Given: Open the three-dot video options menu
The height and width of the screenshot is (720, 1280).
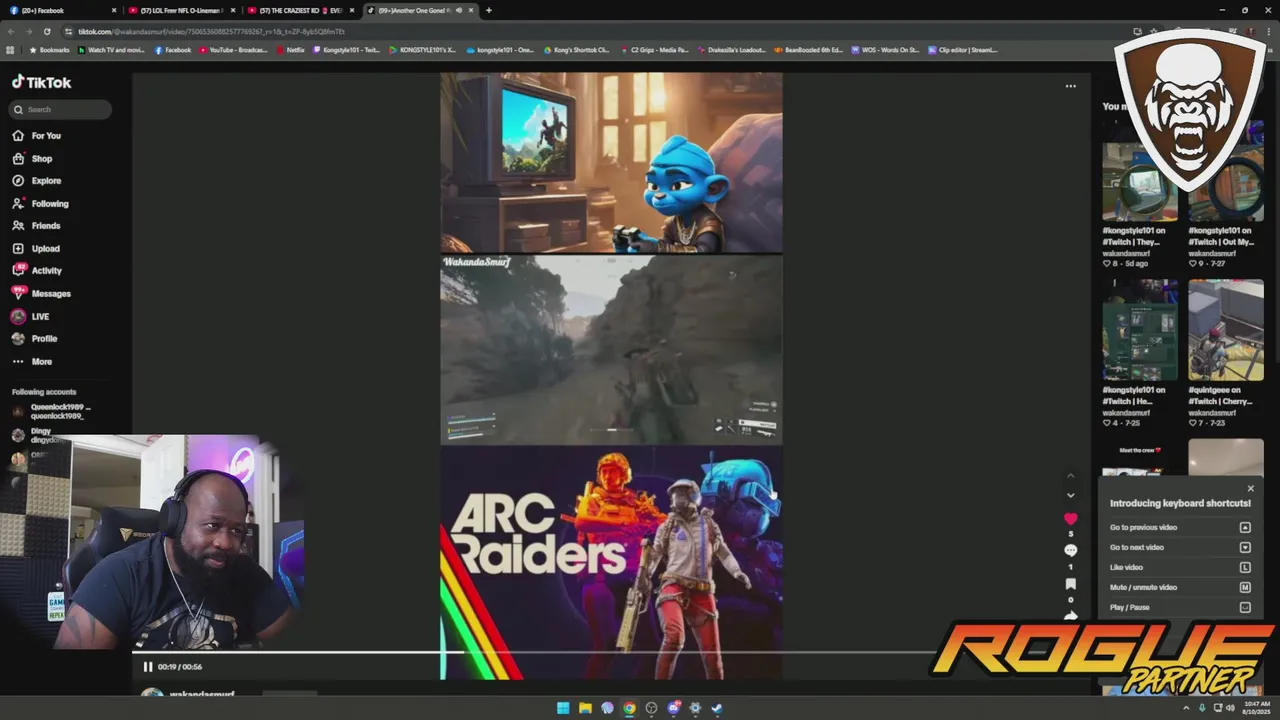Looking at the screenshot, I should tap(1071, 86).
